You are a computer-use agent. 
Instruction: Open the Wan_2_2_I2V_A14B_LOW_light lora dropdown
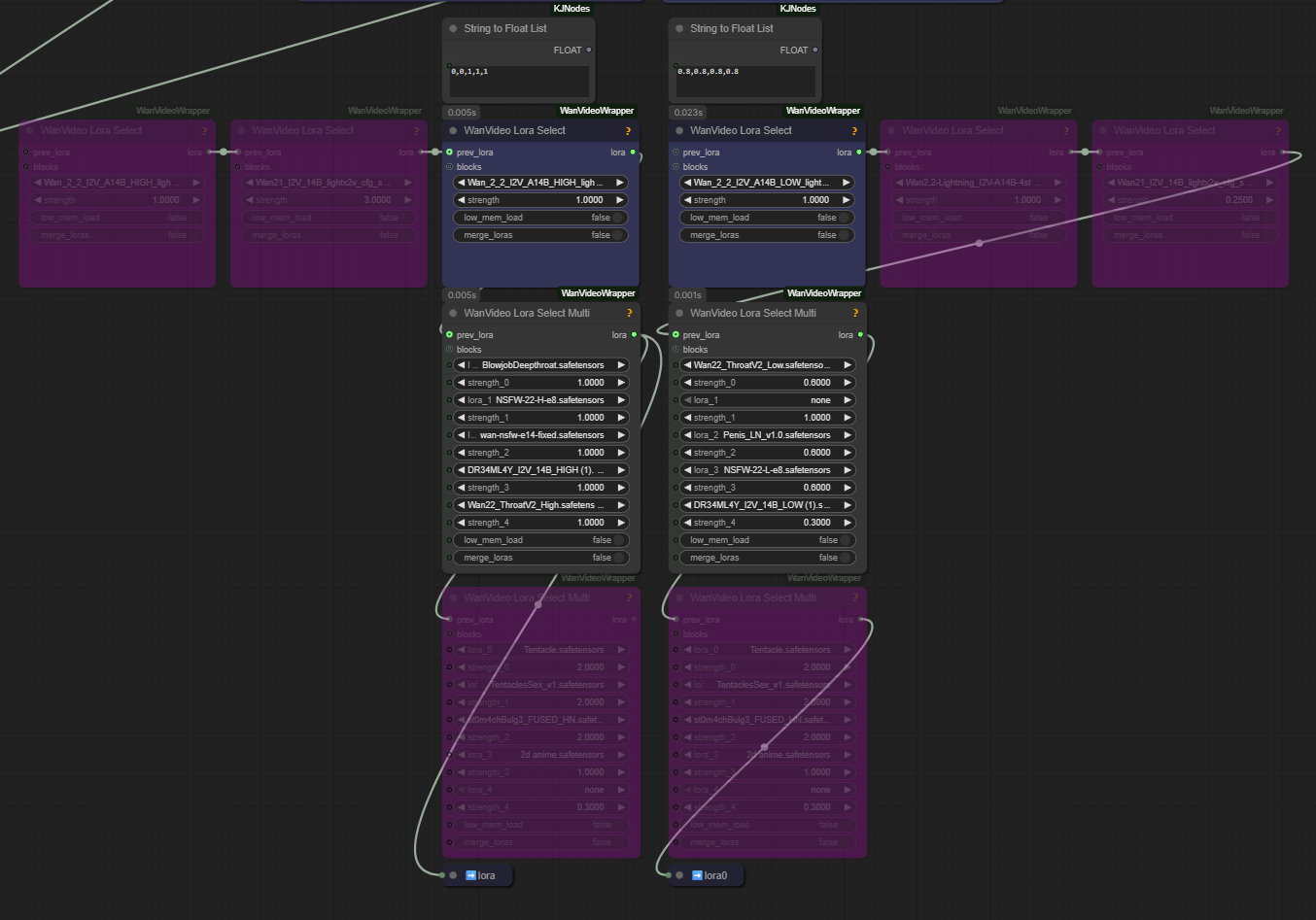(767, 183)
